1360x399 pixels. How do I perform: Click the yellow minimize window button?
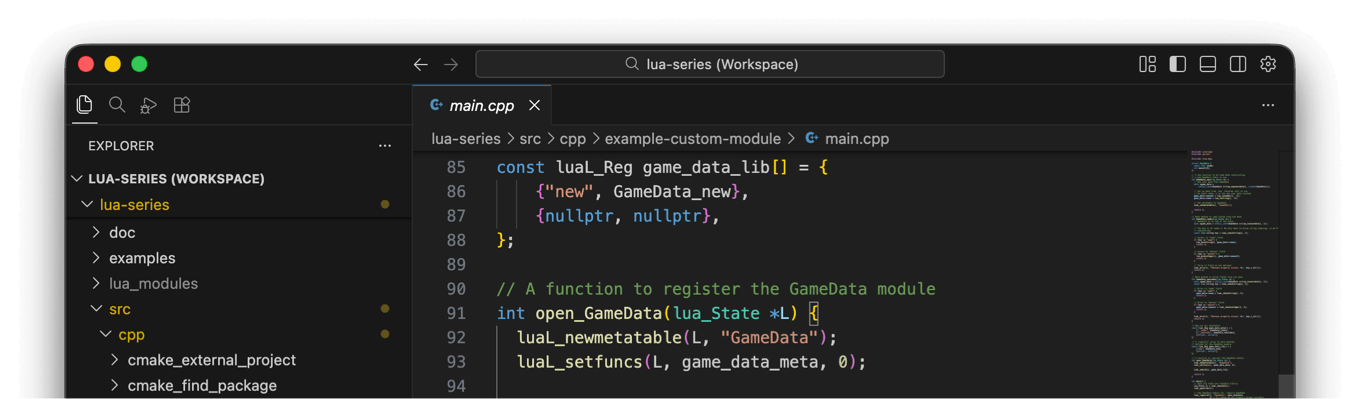coord(113,64)
